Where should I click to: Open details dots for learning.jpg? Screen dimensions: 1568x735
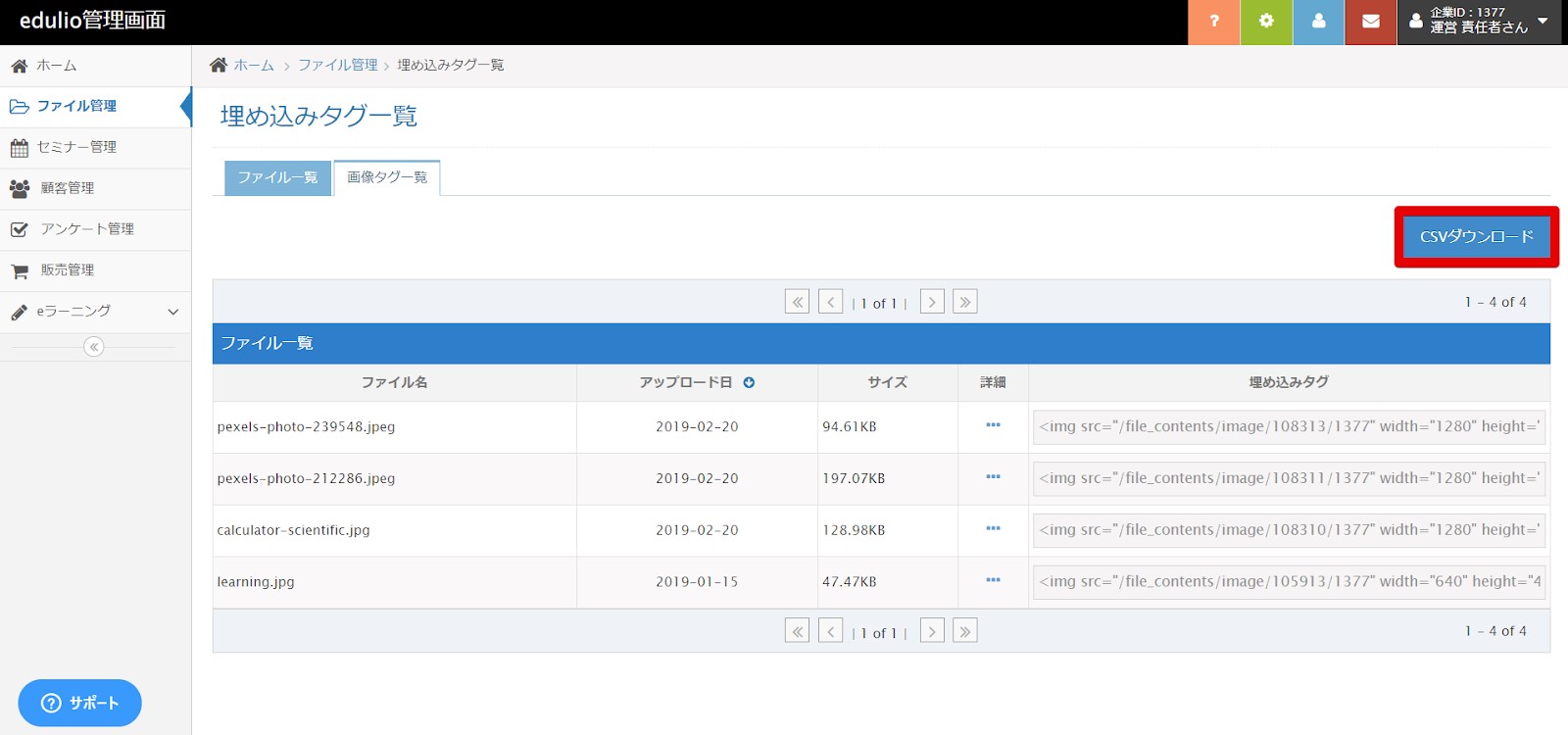coord(993,581)
